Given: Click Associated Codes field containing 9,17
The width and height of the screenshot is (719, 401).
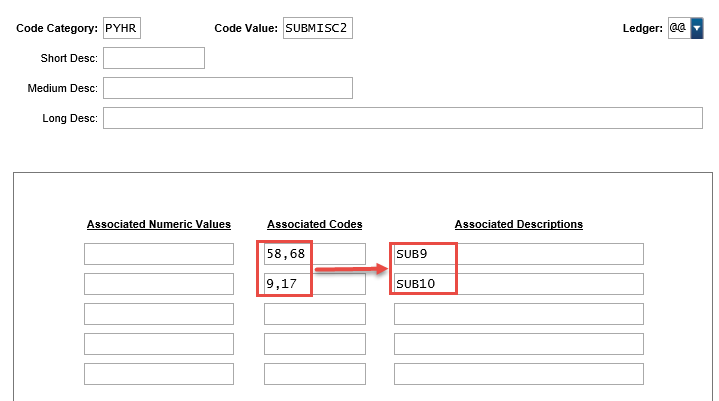Looking at the screenshot, I should tap(314, 284).
